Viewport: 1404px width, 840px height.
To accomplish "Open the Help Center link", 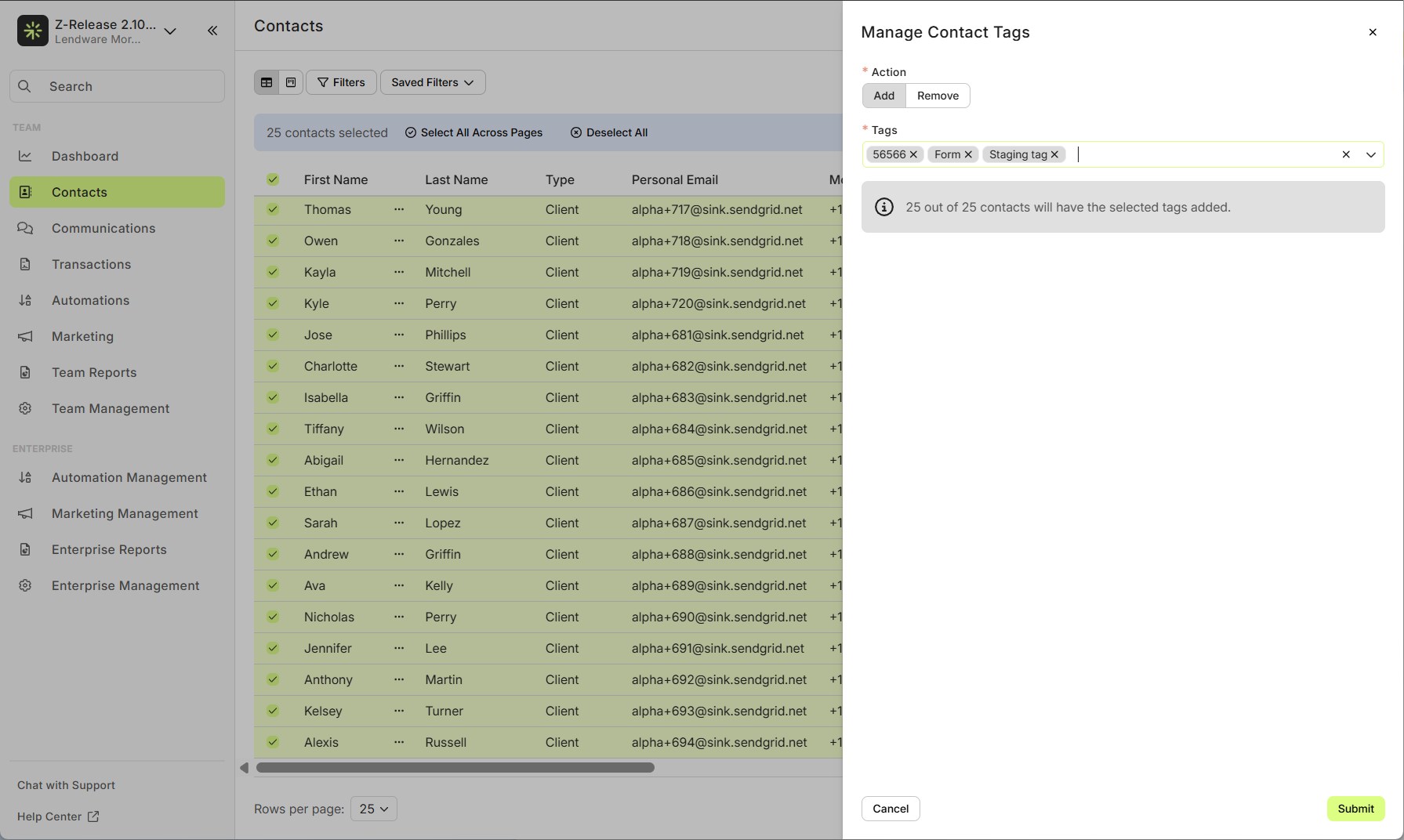I will point(58,816).
